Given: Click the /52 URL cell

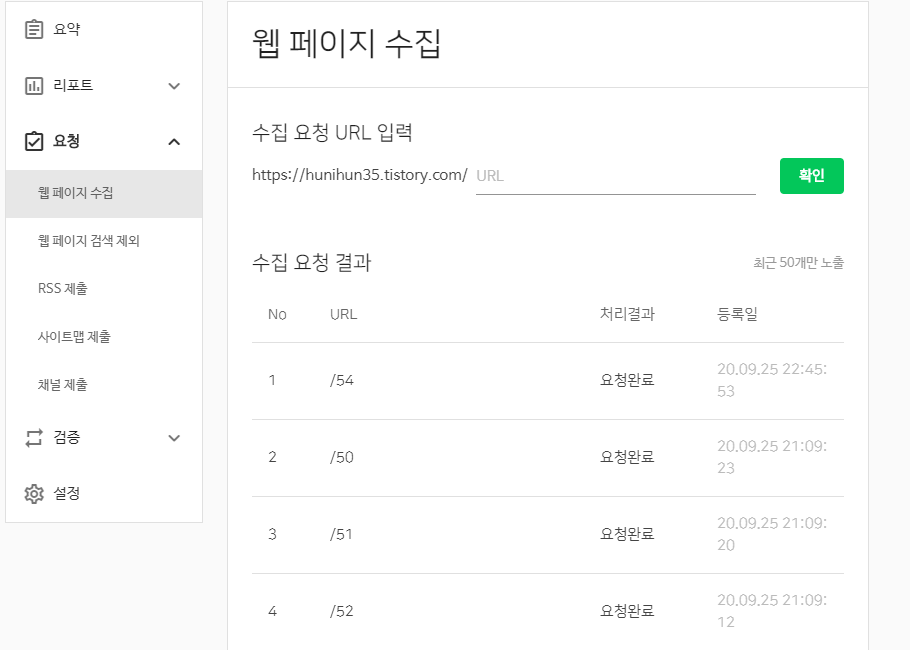Looking at the screenshot, I should point(342,611).
